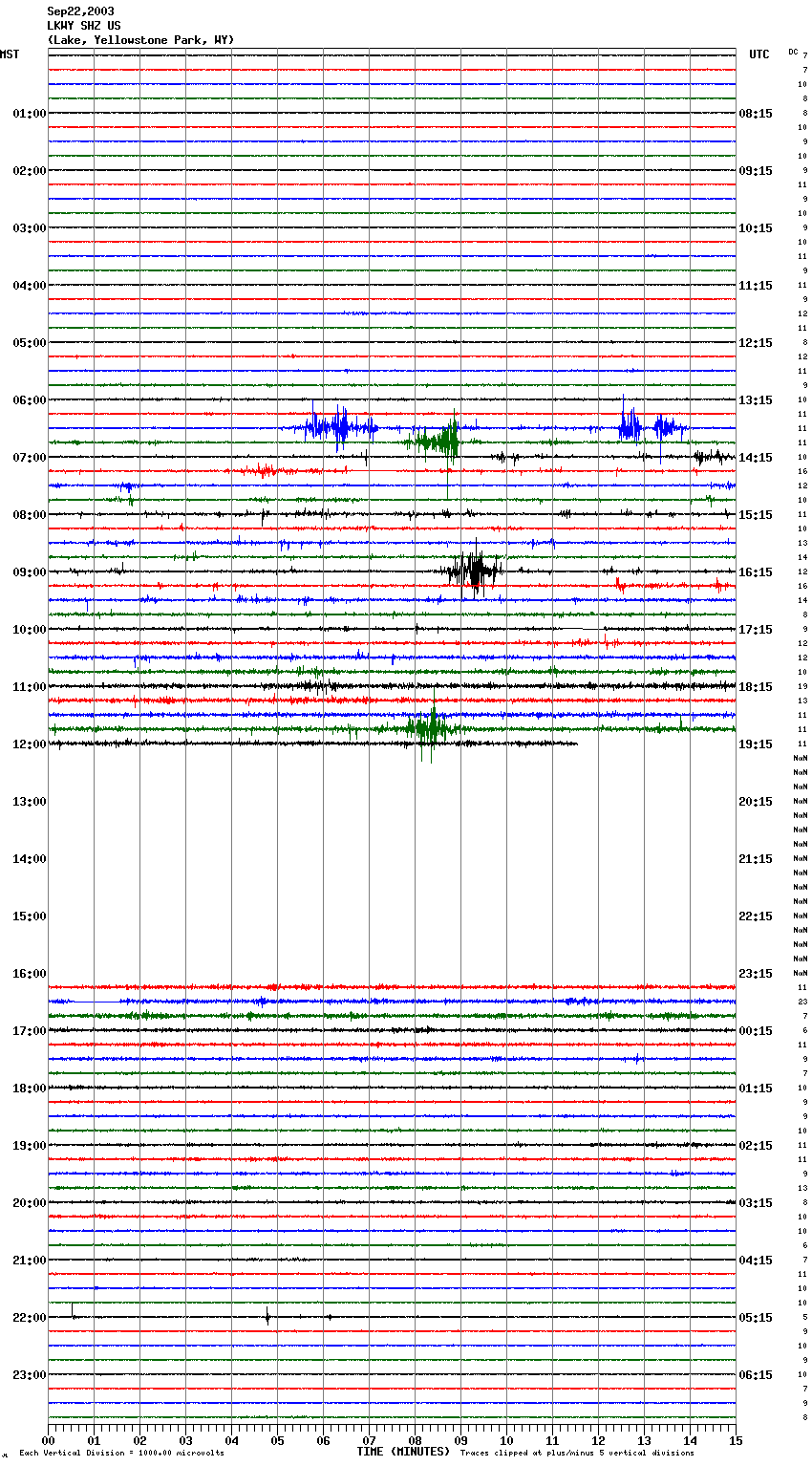The image size is (812, 1466).
Task: Click the 03:15 UTC time label
Action: coord(756,1203)
